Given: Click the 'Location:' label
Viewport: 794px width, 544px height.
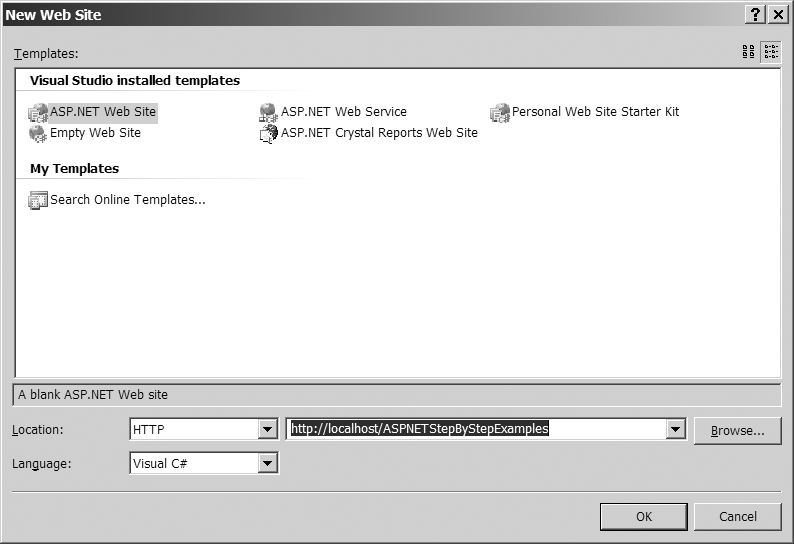Looking at the screenshot, I should pyautogui.click(x=38, y=430).
